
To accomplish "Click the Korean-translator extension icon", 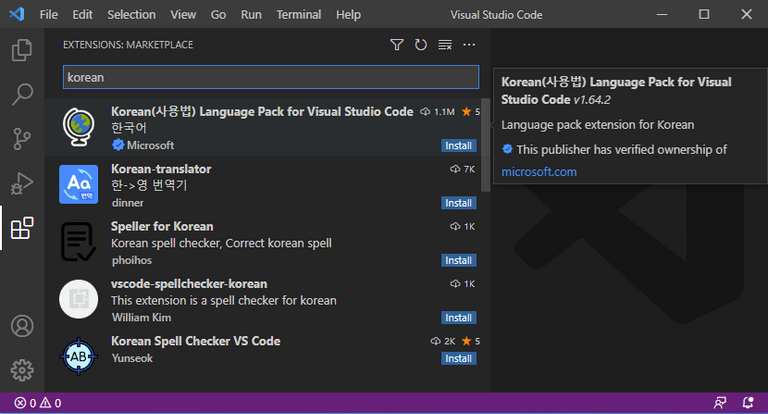I will pyautogui.click(x=78, y=184).
